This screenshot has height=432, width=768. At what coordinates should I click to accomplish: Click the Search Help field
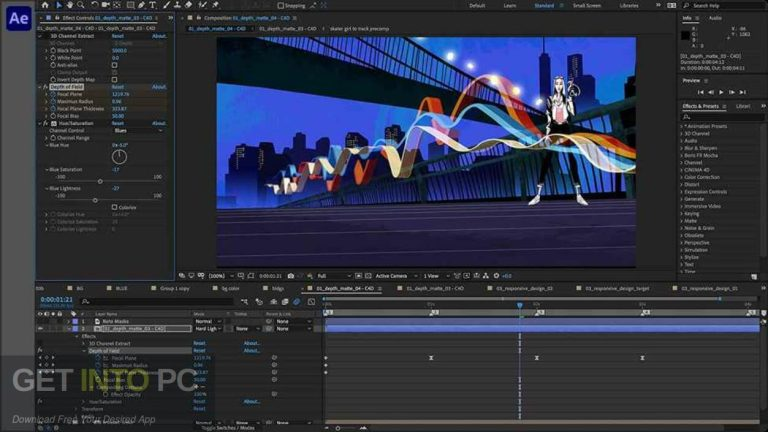723,5
